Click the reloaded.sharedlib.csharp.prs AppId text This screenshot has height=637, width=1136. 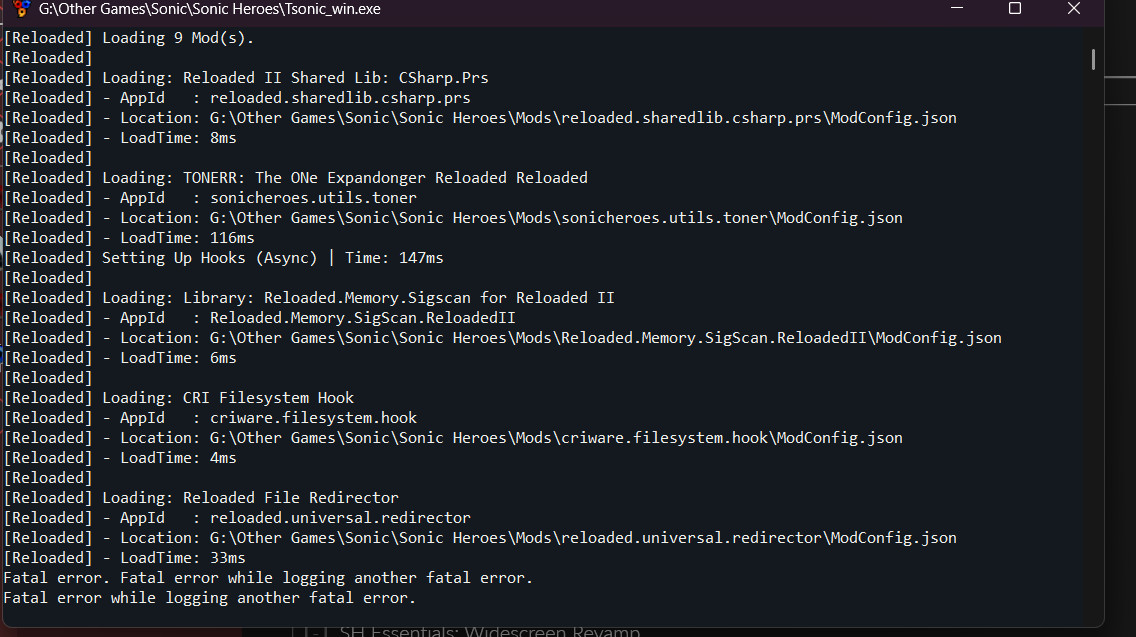tap(340, 98)
